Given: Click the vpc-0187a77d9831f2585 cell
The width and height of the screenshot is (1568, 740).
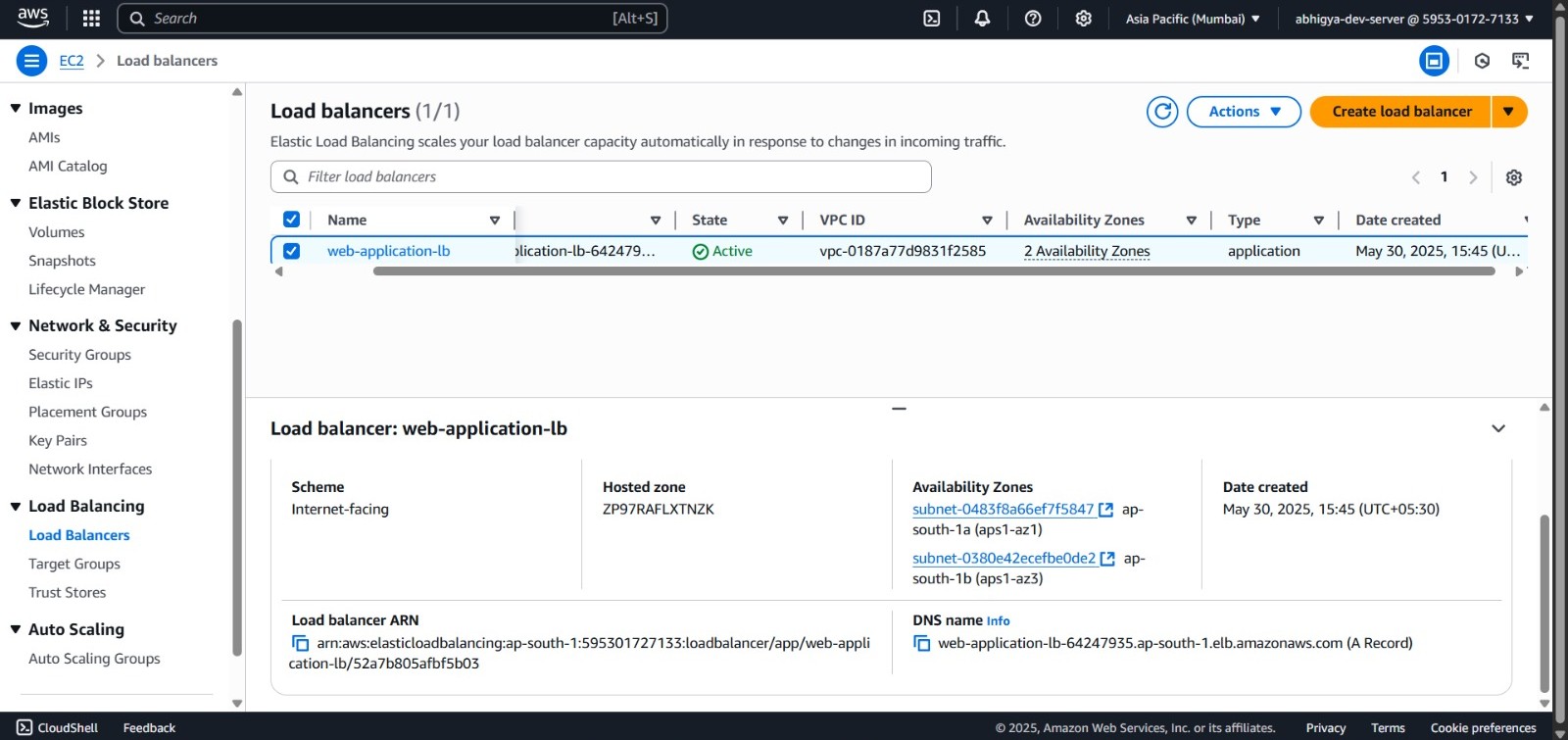Looking at the screenshot, I should click(903, 251).
